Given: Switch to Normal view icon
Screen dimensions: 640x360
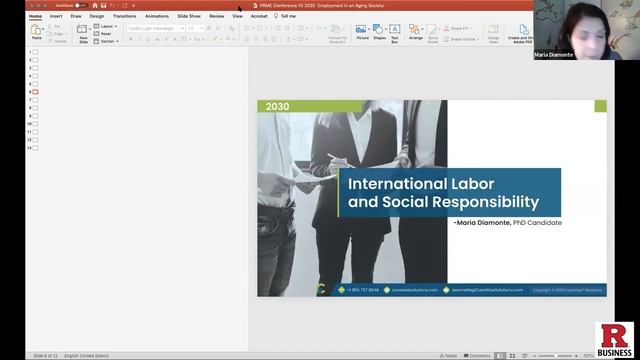Looking at the screenshot, I should coord(500,356).
